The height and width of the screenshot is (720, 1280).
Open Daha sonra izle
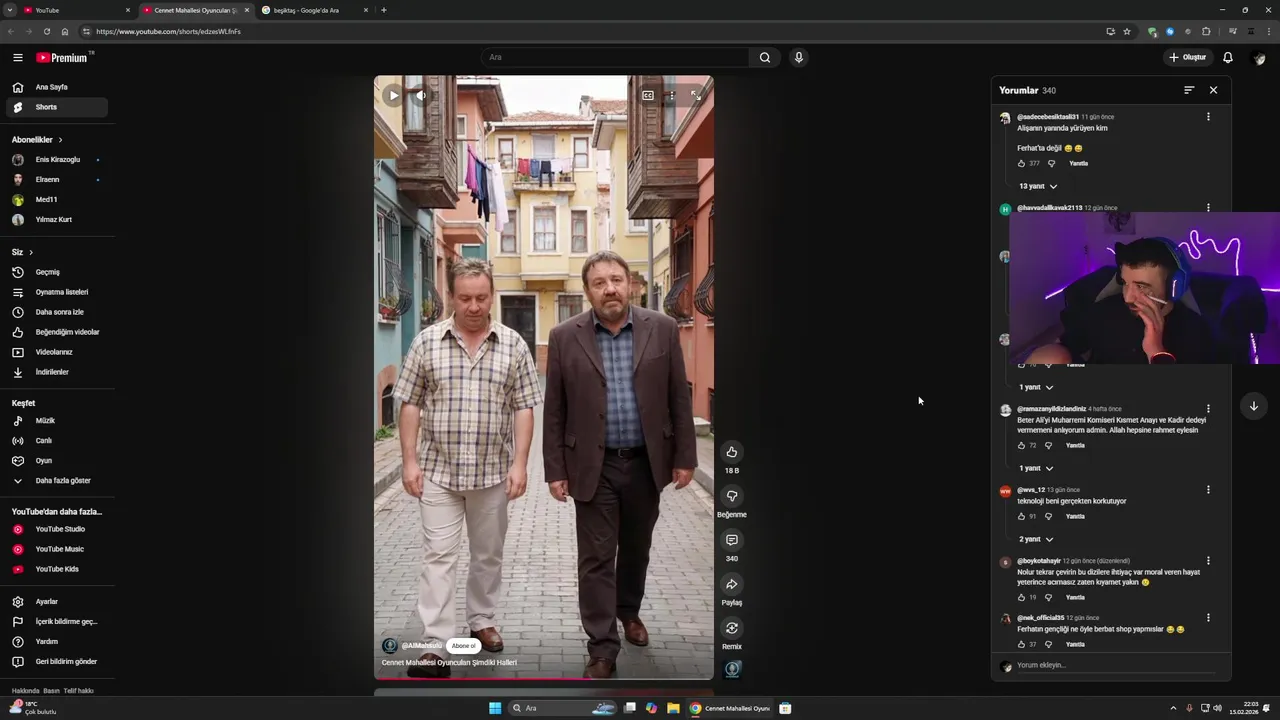56,312
